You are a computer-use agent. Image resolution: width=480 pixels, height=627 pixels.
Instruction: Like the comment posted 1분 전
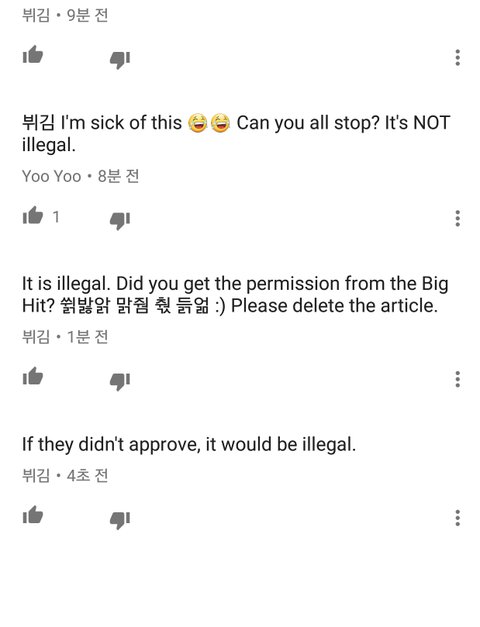point(33,376)
